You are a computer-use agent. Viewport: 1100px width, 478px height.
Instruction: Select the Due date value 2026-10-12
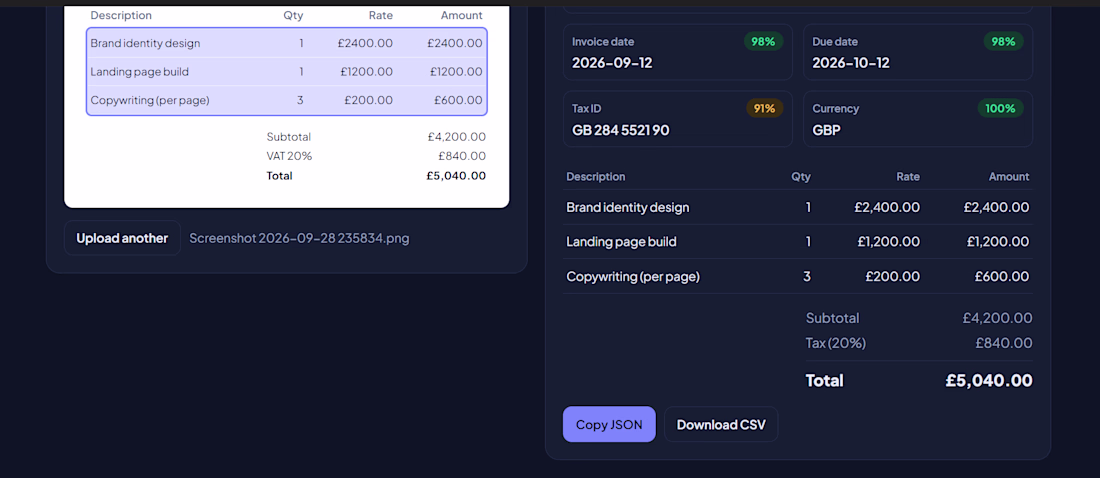point(851,62)
